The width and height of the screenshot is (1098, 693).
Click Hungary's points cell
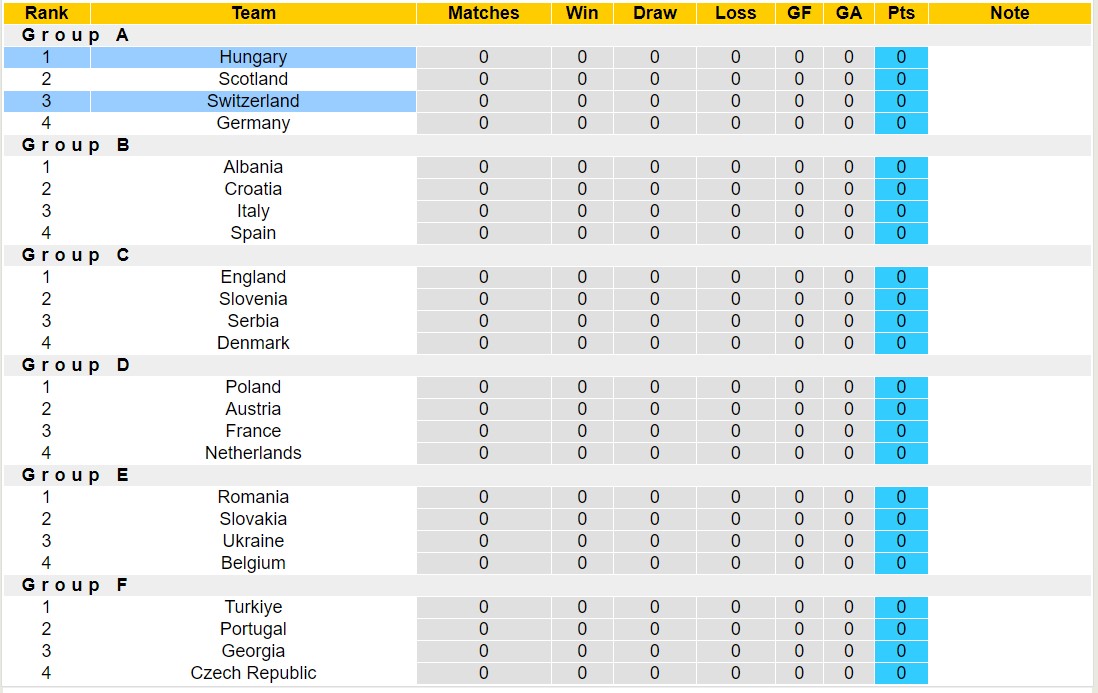pos(901,57)
